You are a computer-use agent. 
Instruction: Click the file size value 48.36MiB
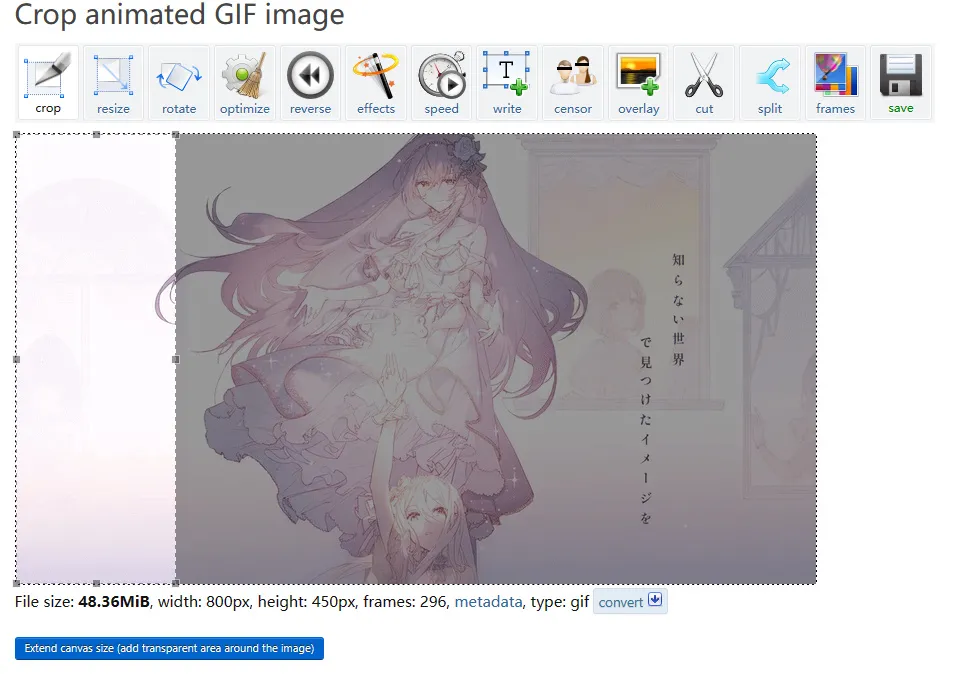114,602
